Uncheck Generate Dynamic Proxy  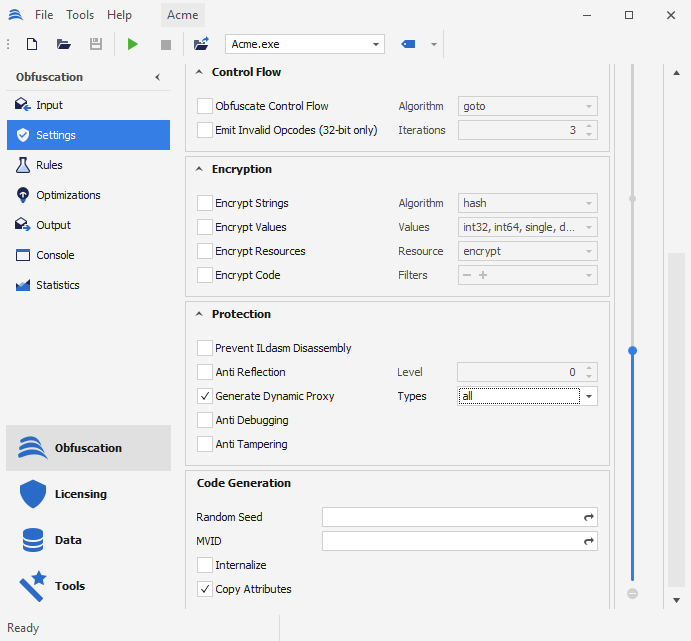click(x=205, y=396)
